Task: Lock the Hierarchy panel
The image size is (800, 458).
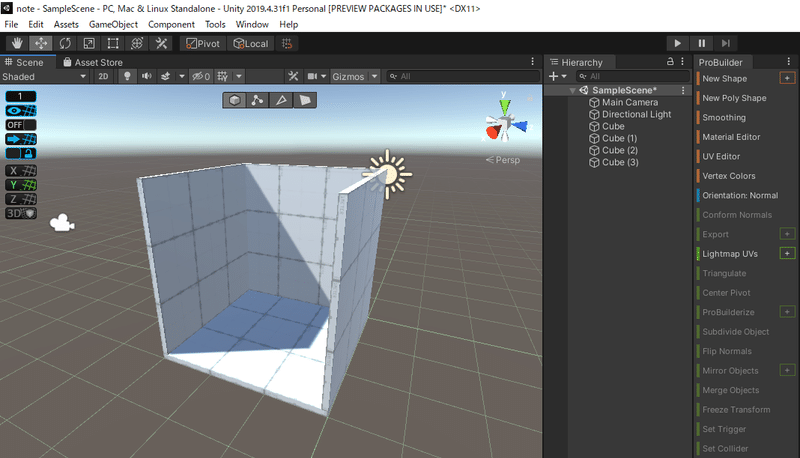Action: (670, 61)
